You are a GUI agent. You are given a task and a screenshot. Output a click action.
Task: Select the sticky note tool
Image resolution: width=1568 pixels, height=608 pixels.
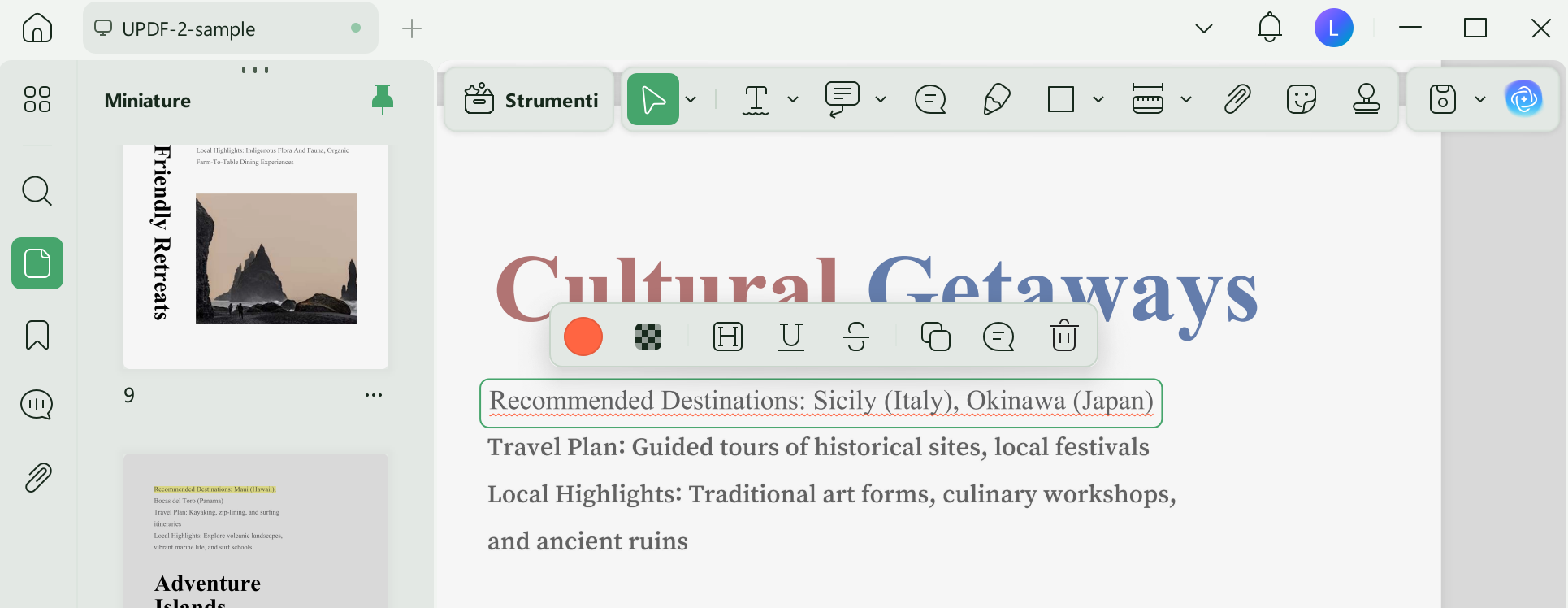[x=930, y=100]
